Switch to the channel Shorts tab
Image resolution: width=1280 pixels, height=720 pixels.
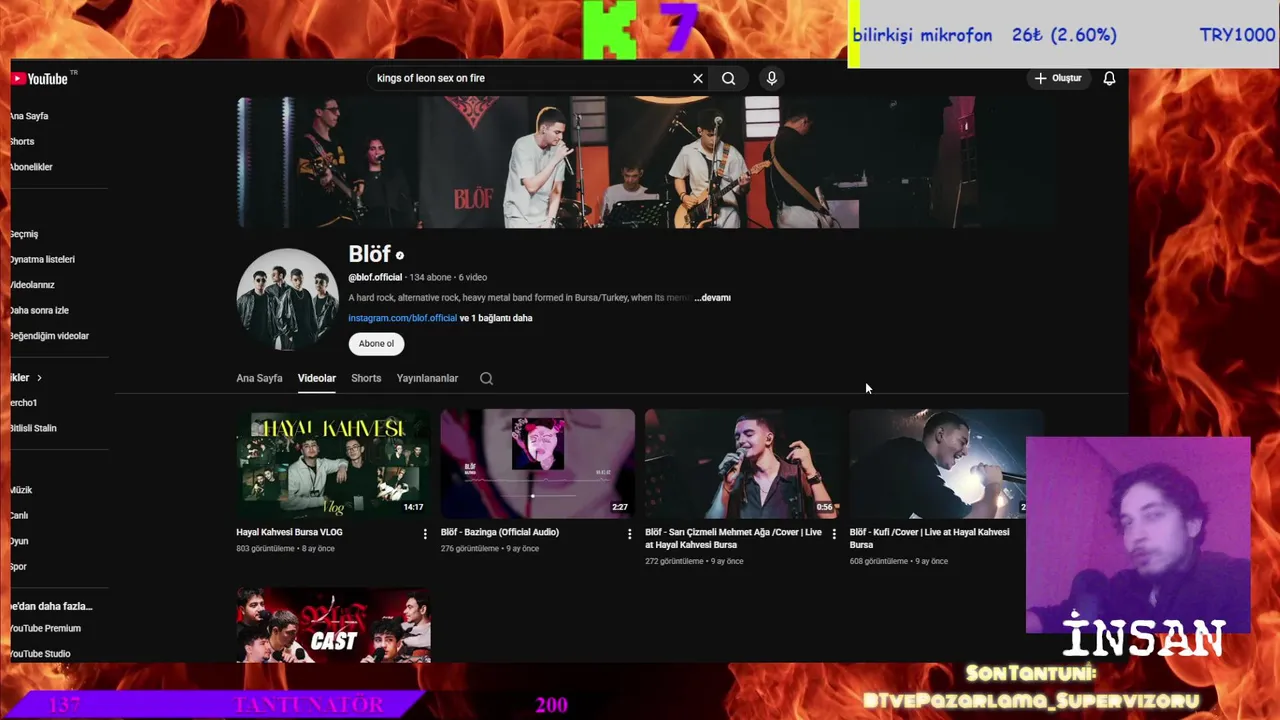click(x=366, y=378)
